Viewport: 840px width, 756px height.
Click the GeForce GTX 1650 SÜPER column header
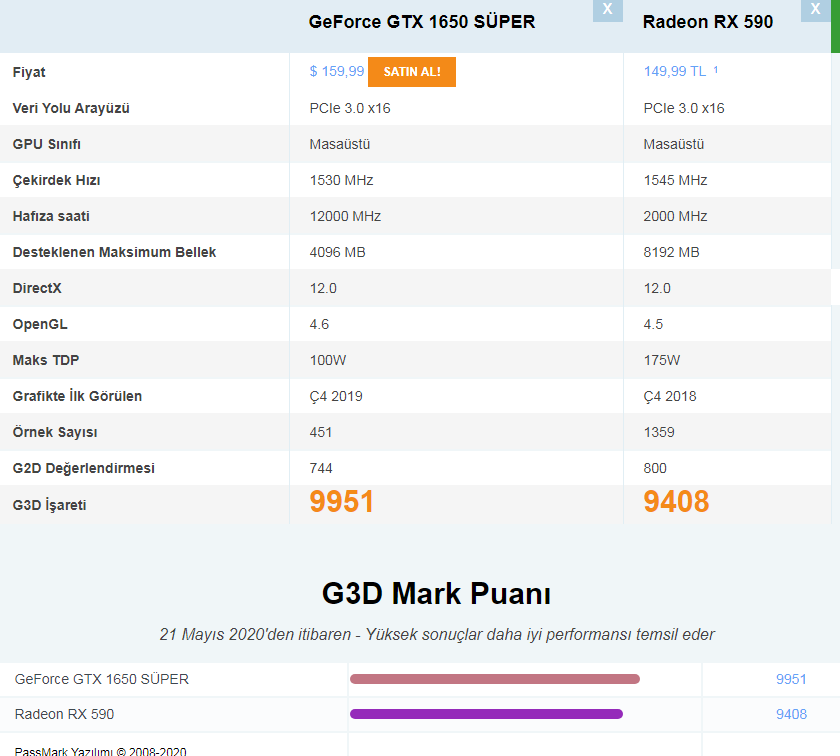422,22
